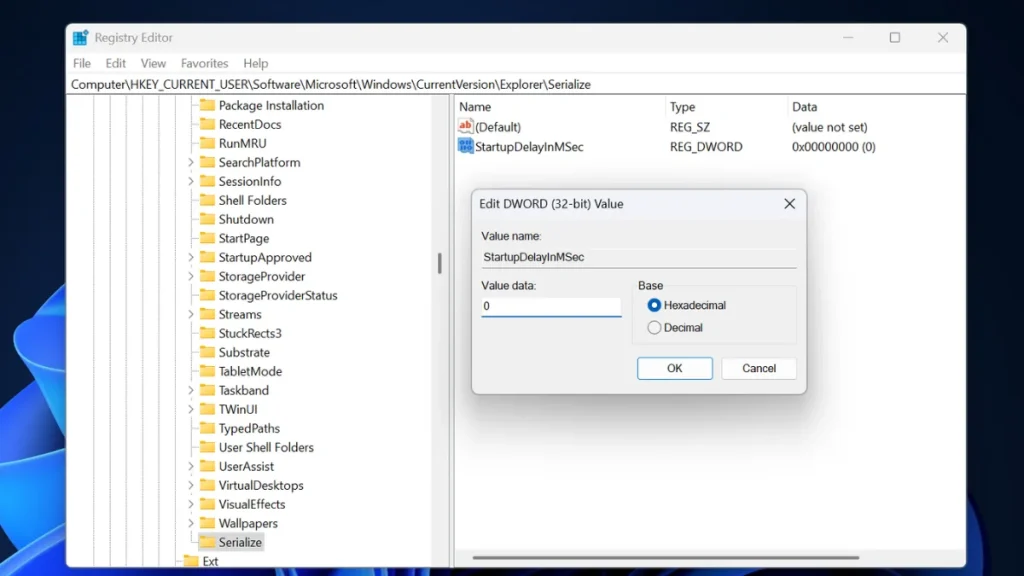Screen dimensions: 1024x576
Task: Click the 0x00000000 (0) data cell
Action: tap(833, 146)
